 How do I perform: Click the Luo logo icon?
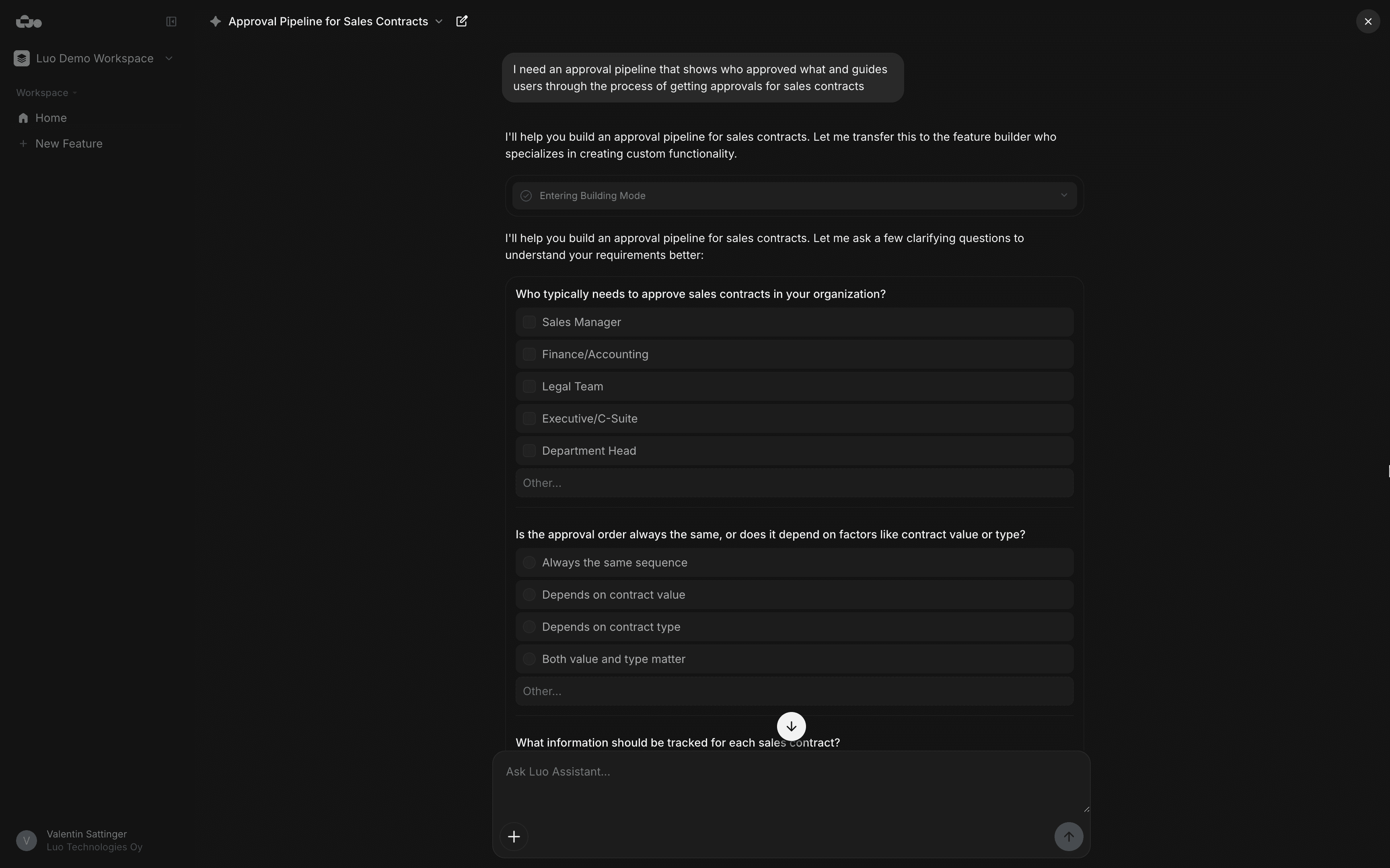[29, 22]
